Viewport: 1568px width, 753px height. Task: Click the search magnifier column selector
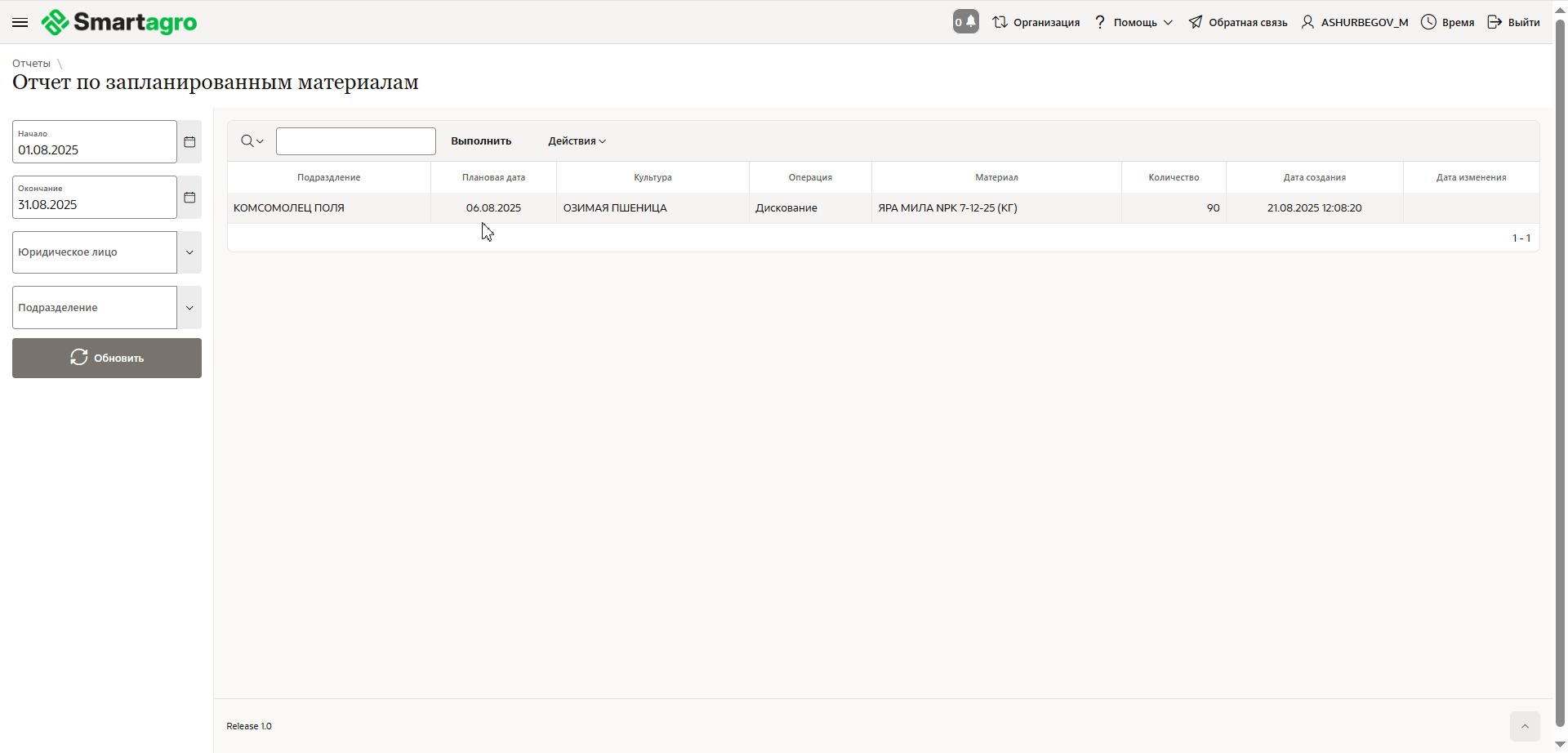252,141
